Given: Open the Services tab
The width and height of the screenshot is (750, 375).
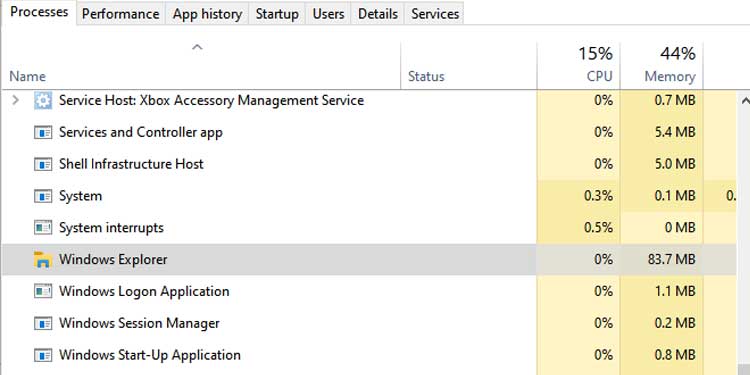Looking at the screenshot, I should point(435,14).
